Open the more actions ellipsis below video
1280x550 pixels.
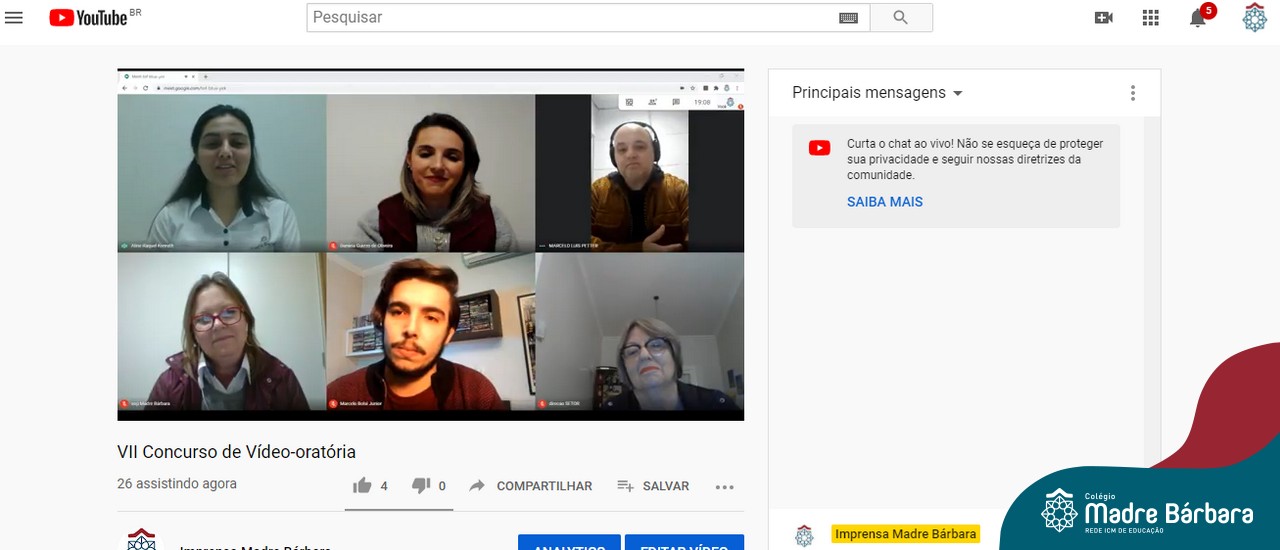tap(725, 487)
